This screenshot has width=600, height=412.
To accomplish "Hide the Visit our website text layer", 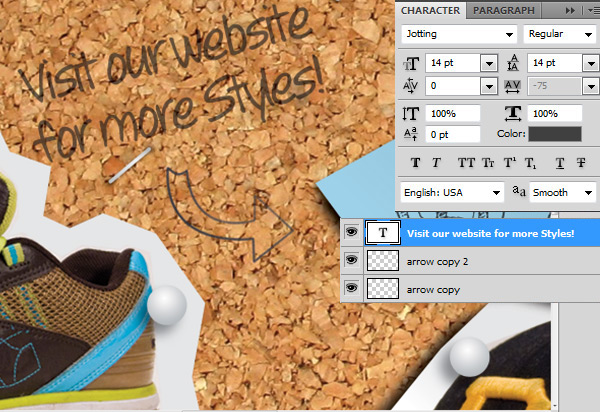I will (351, 232).
